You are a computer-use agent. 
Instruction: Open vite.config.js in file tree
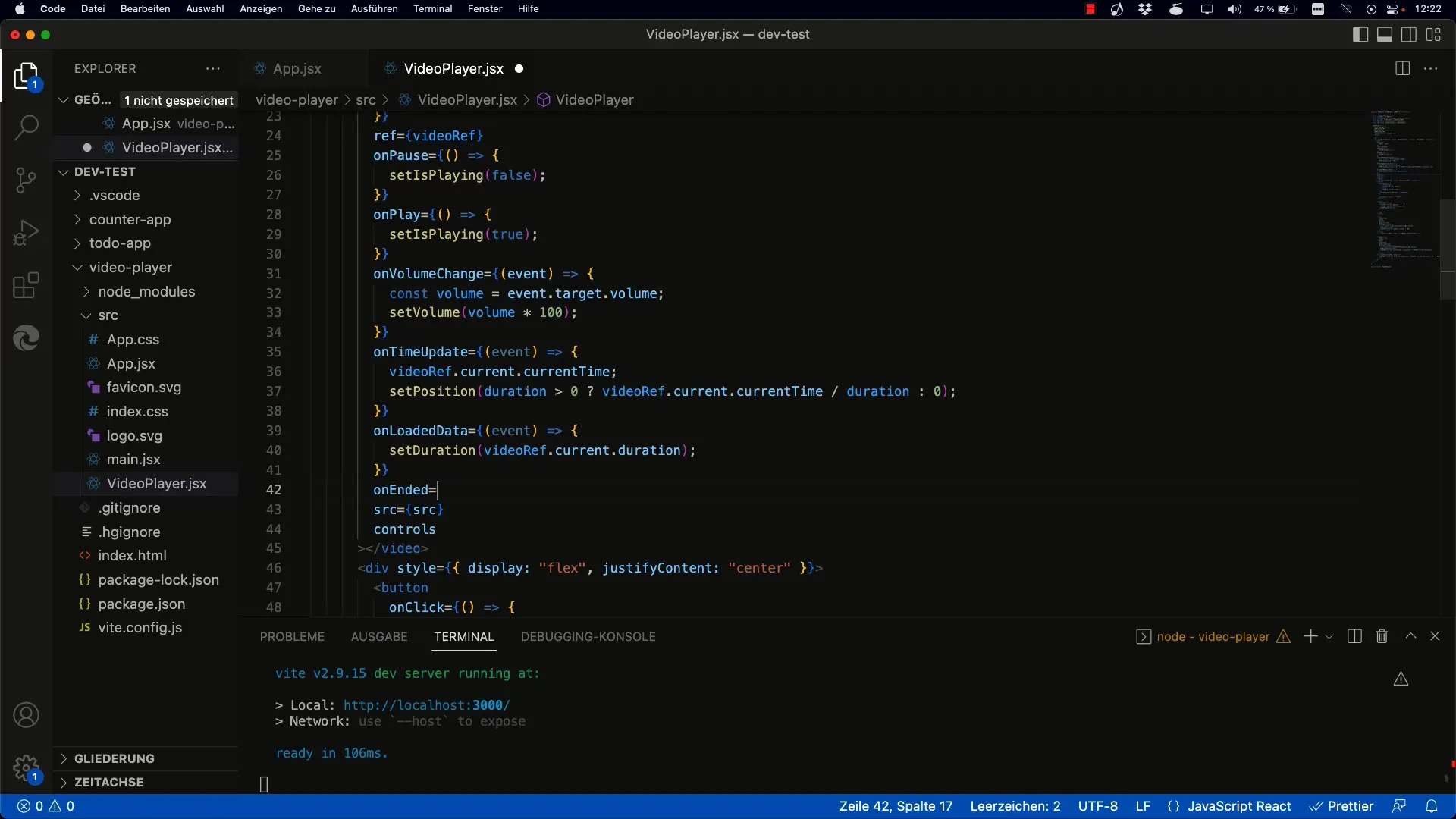[x=140, y=627]
